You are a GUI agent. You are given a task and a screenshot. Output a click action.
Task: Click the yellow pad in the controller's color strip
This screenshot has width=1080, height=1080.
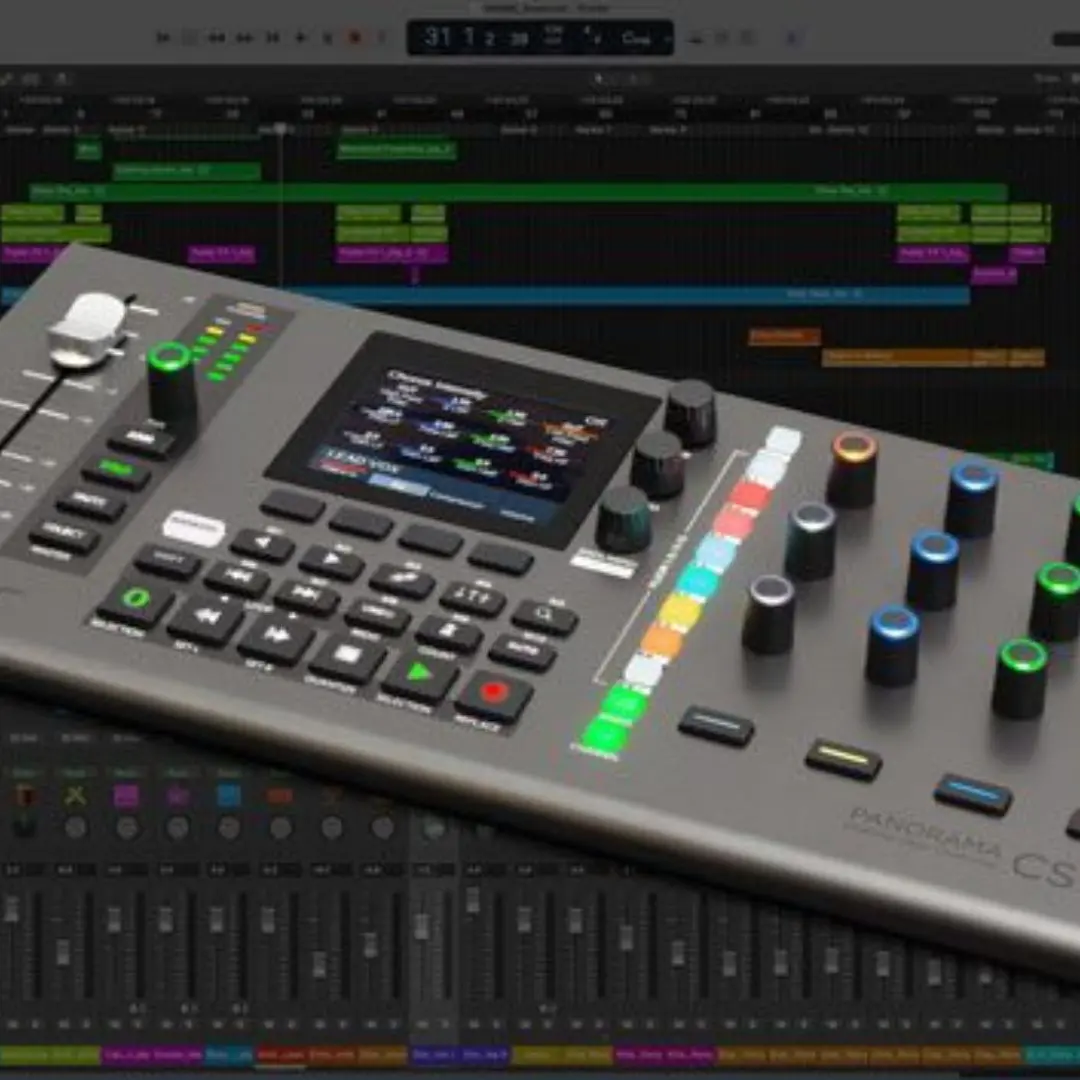pos(681,612)
